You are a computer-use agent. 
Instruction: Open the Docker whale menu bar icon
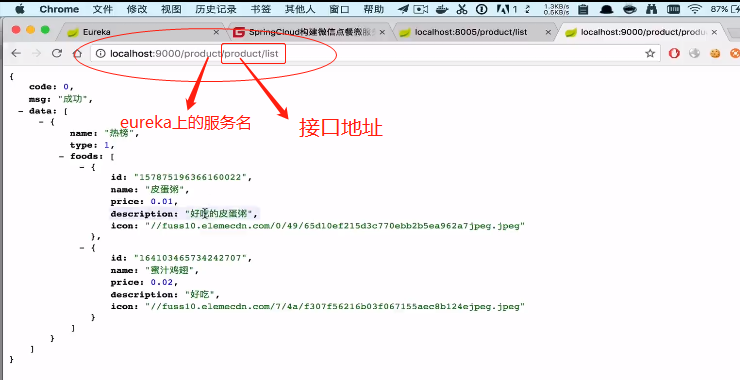[441, 8]
